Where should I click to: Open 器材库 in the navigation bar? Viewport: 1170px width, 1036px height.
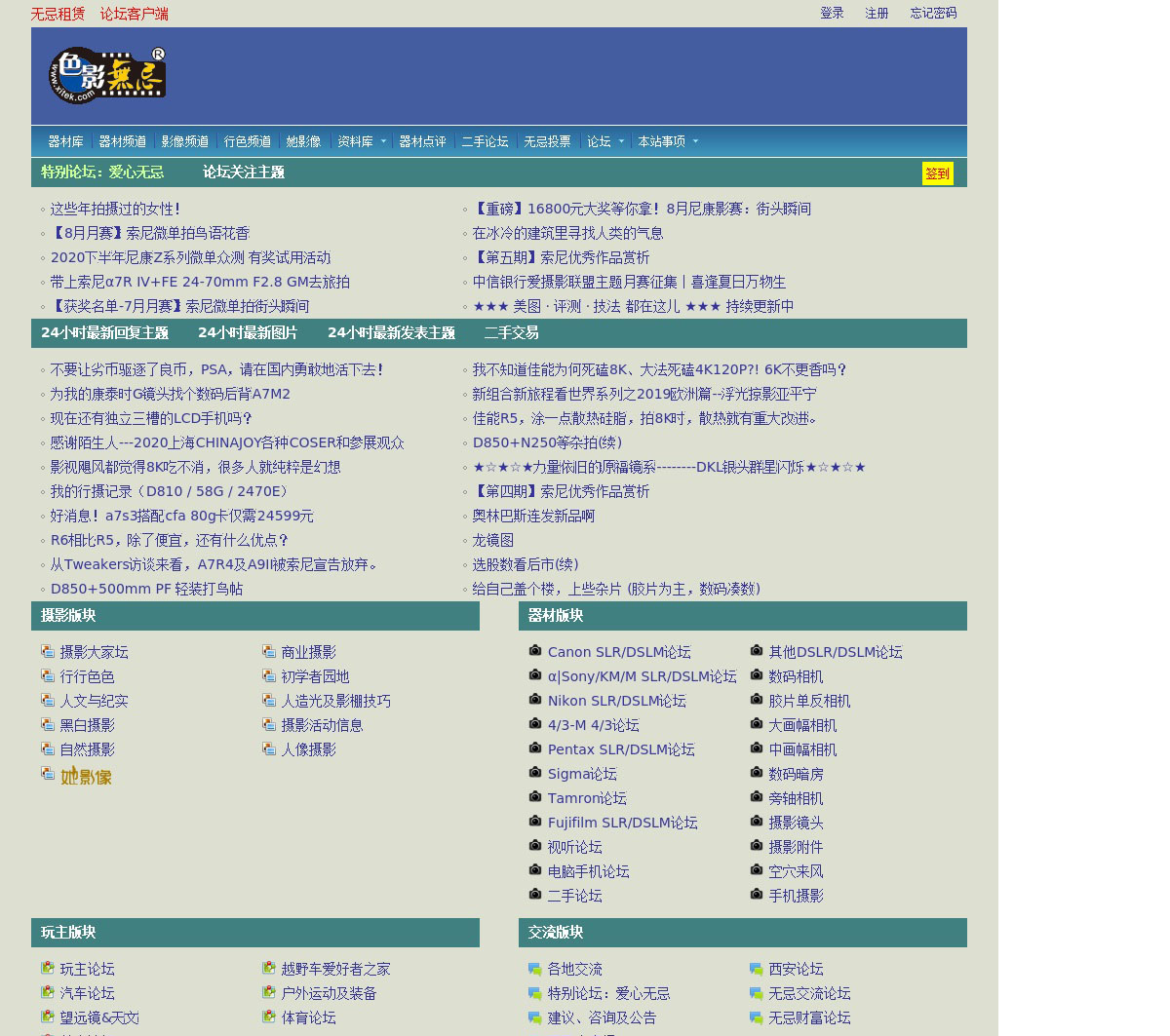pyautogui.click(x=65, y=141)
